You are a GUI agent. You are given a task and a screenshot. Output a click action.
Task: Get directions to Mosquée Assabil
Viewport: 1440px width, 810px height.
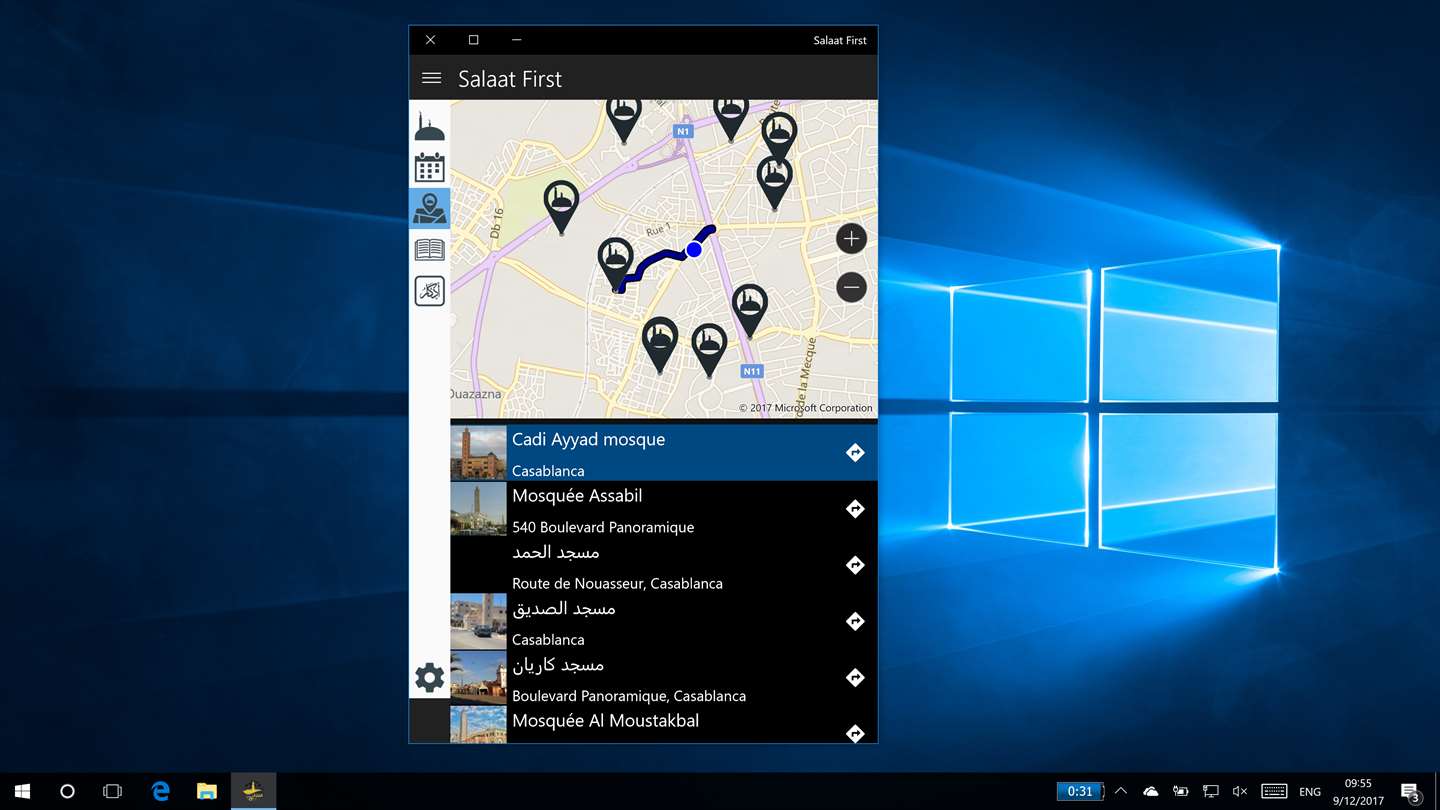coord(855,509)
